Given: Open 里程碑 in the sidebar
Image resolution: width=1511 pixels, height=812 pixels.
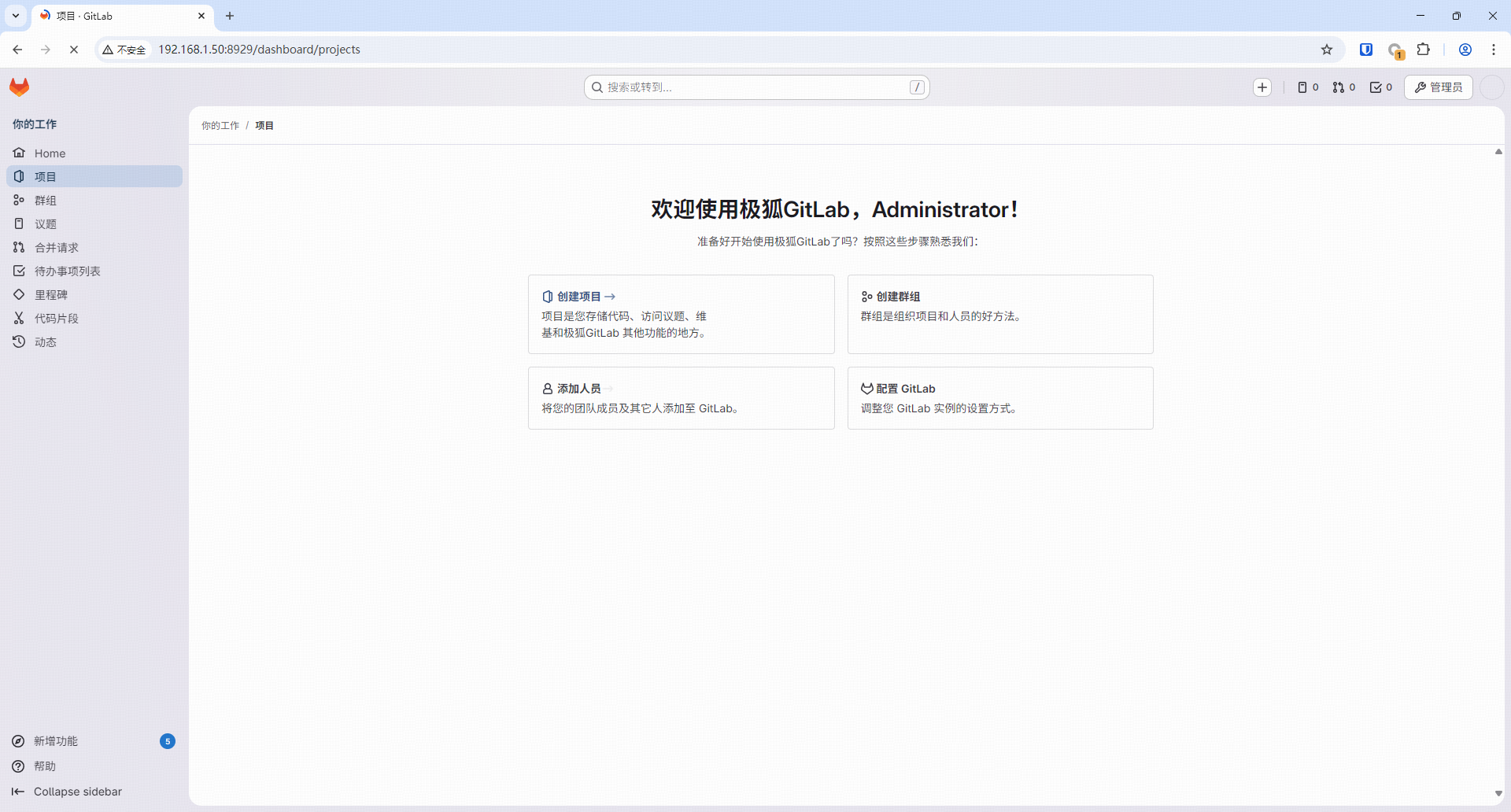Looking at the screenshot, I should [94, 295].
